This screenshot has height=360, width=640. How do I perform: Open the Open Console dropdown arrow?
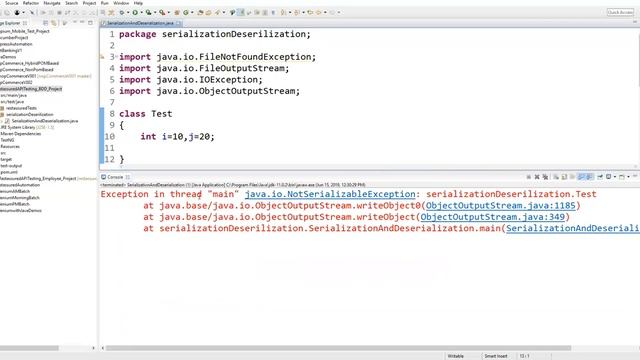629,177
